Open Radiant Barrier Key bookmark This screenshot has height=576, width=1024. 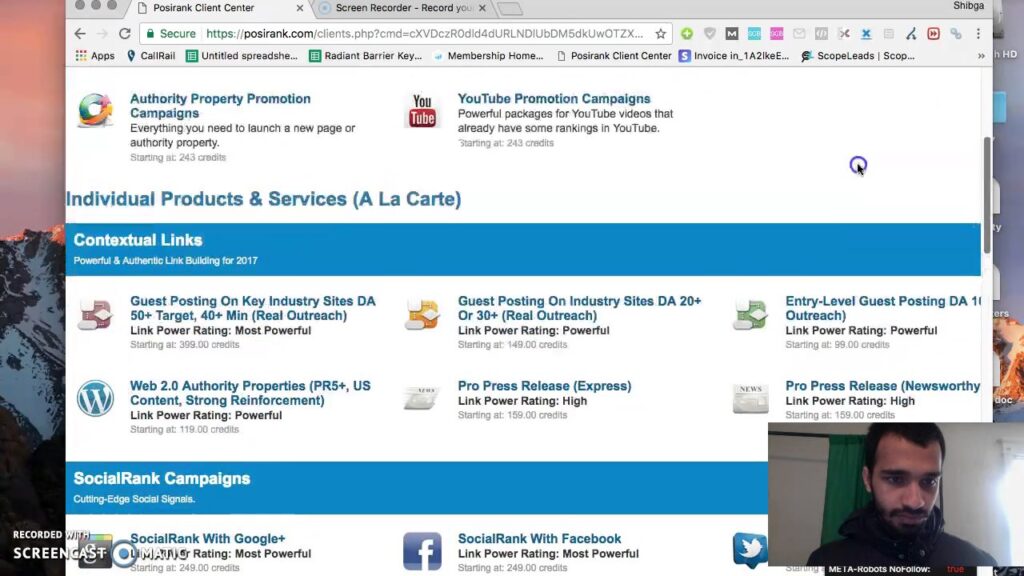(x=366, y=56)
